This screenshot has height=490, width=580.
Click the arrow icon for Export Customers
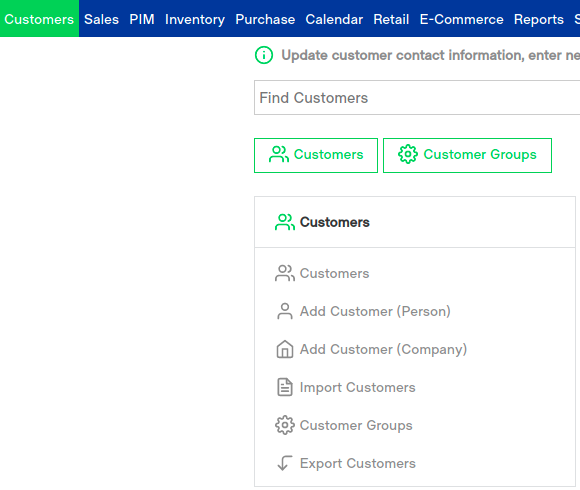[285, 463]
